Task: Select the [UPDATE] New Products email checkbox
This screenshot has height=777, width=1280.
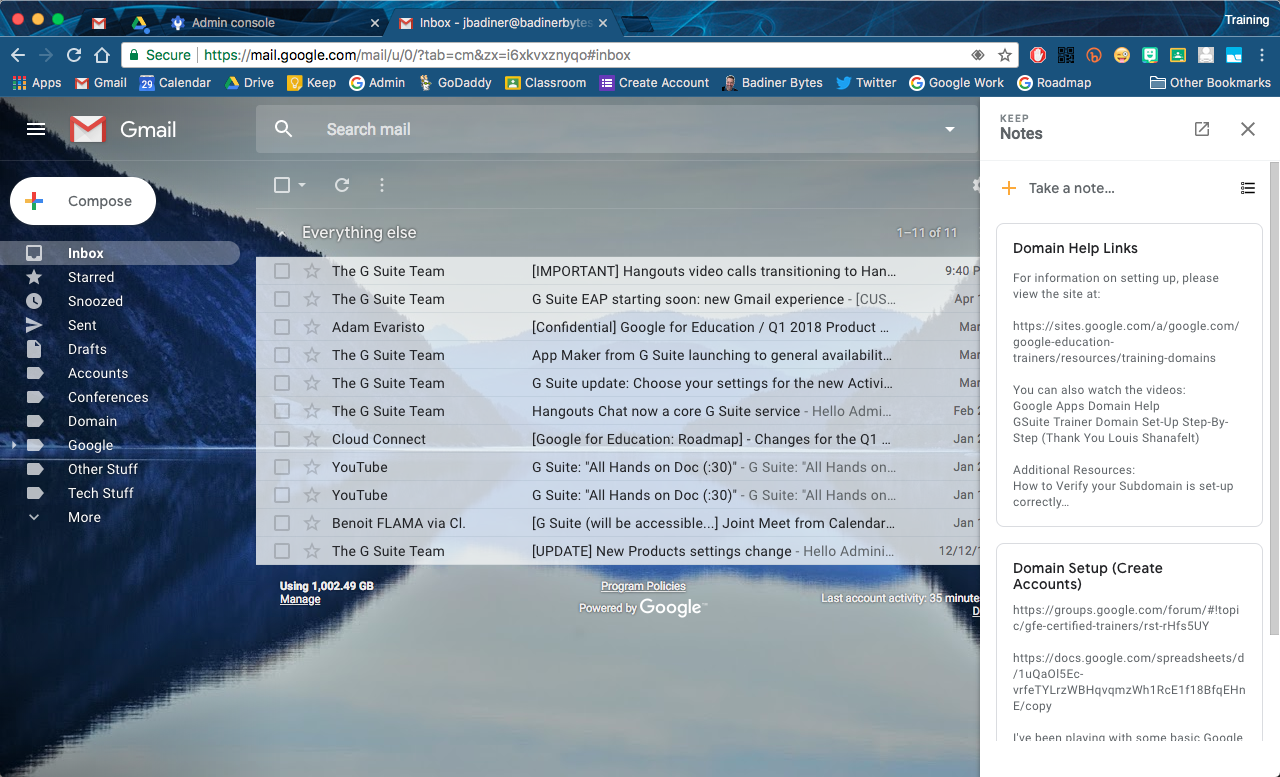Action: click(x=282, y=551)
